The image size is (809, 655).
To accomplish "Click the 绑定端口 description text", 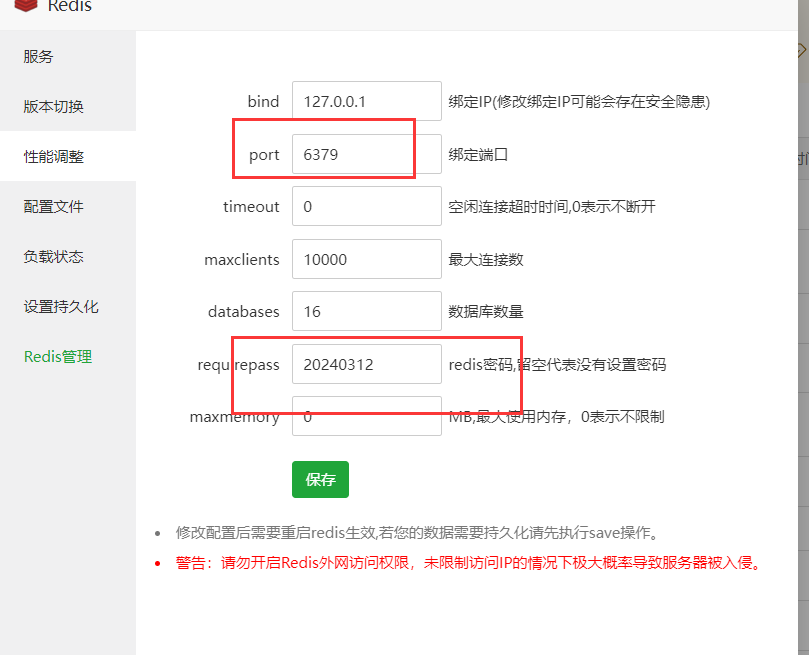I will coord(478,155).
